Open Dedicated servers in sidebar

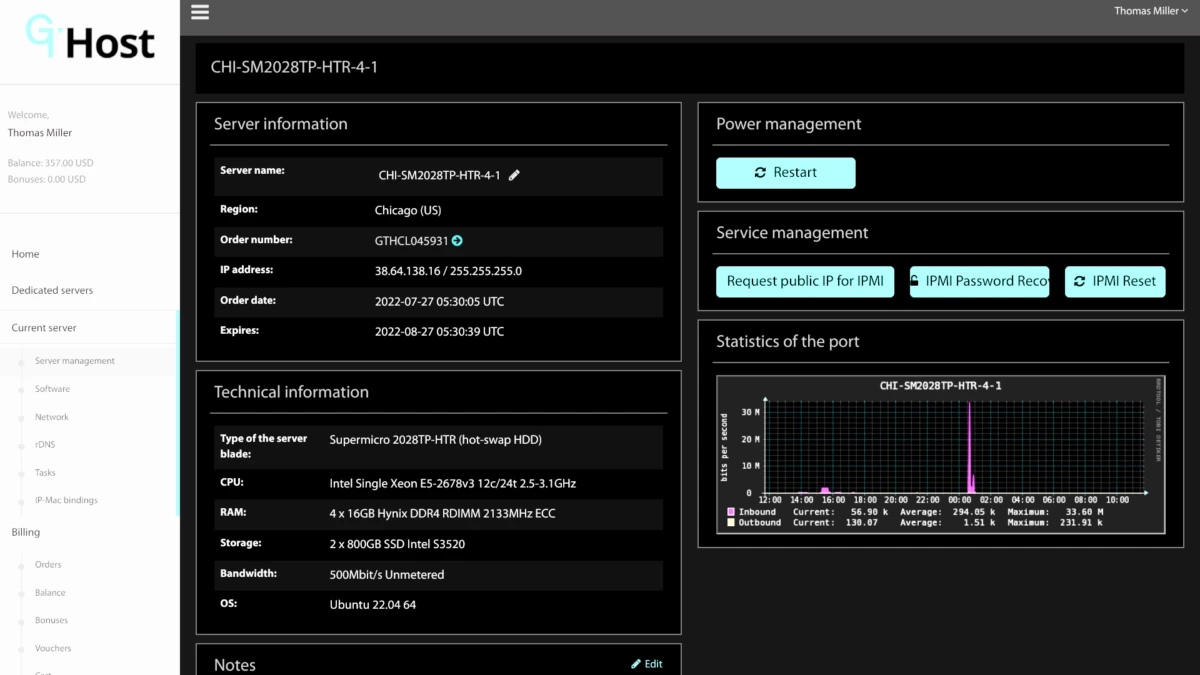pos(52,291)
